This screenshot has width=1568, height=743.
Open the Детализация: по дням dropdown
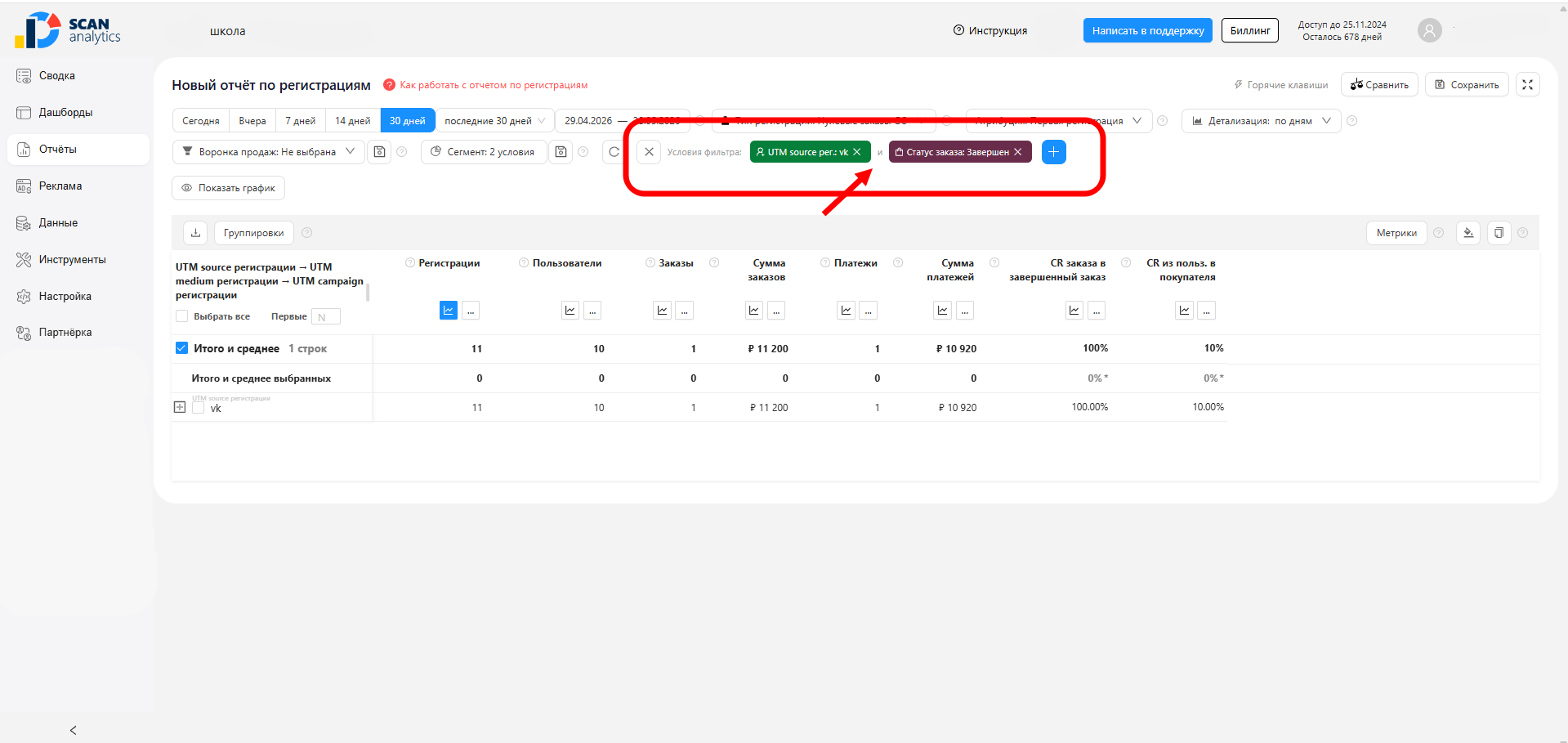(x=1262, y=121)
